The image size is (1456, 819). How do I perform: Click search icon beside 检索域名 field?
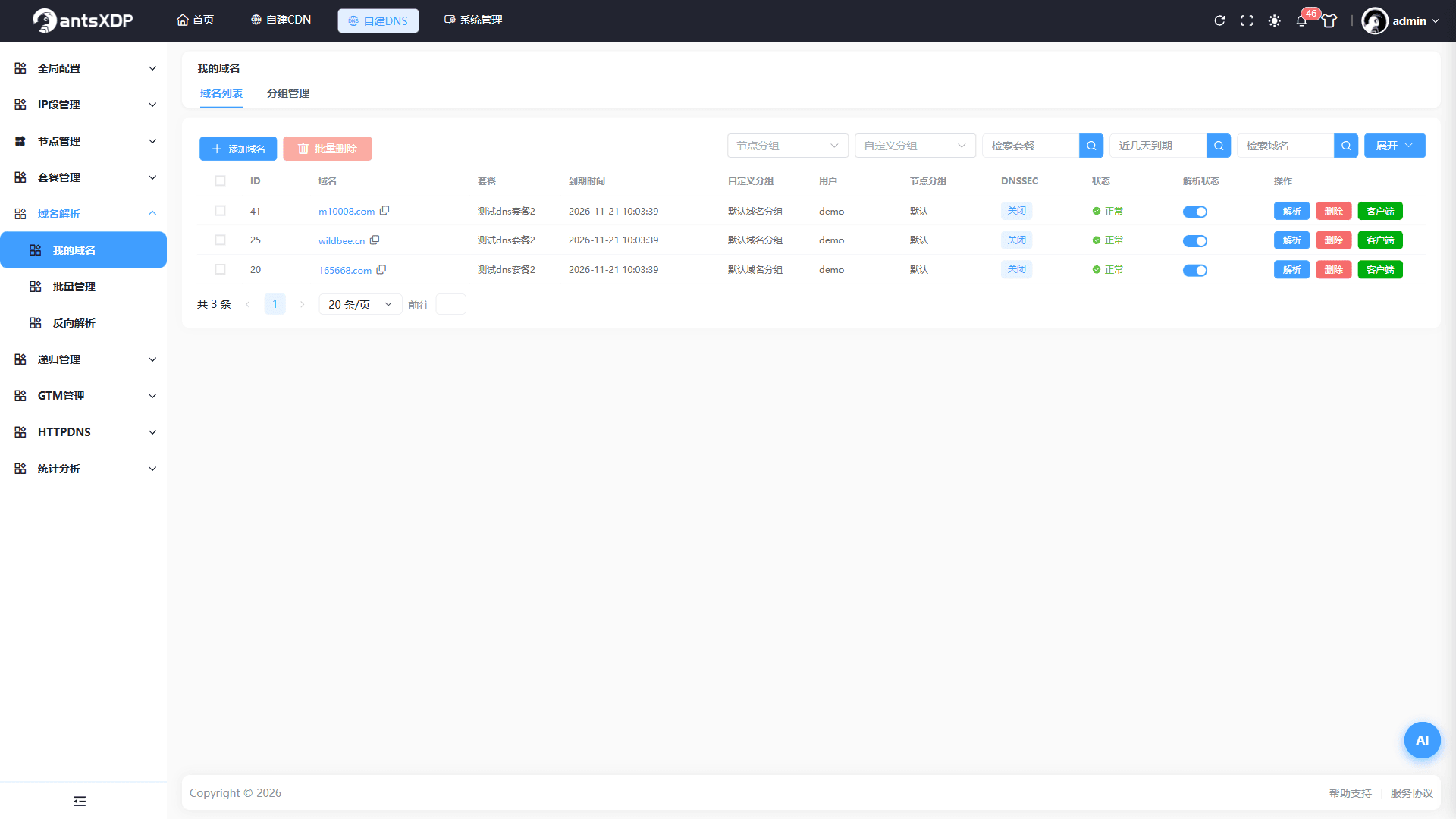click(1346, 146)
